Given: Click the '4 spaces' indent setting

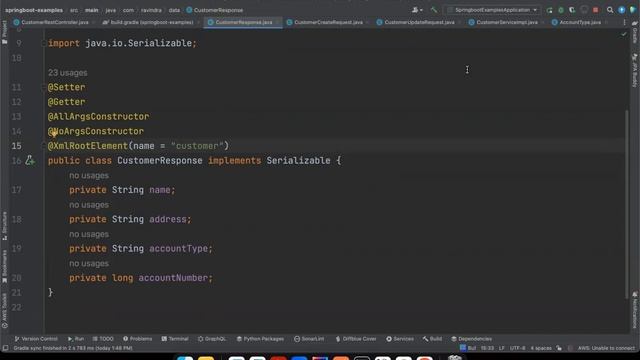Looking at the screenshot, I should coord(541,348).
